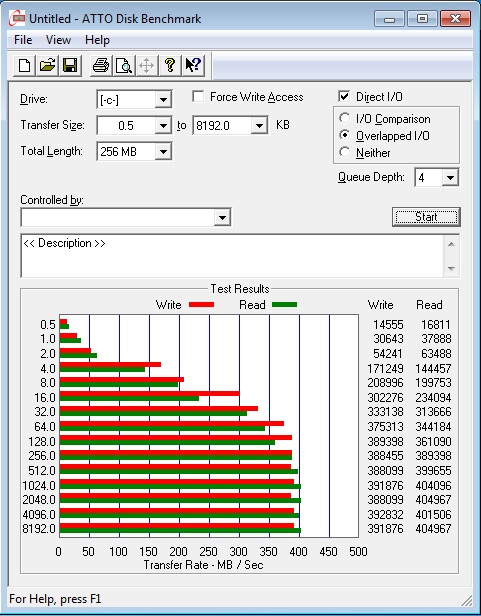The image size is (481, 616).
Task: Click the New document toolbar icon
Action: pos(24,65)
